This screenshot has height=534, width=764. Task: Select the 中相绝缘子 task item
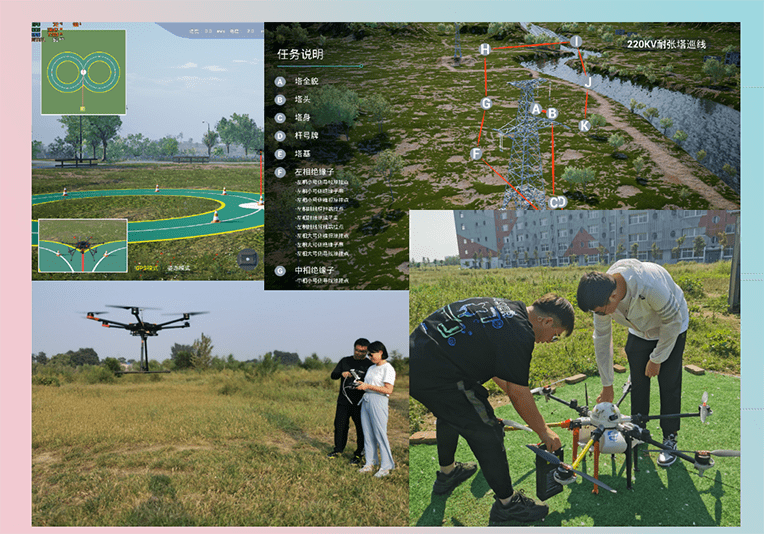point(314,270)
